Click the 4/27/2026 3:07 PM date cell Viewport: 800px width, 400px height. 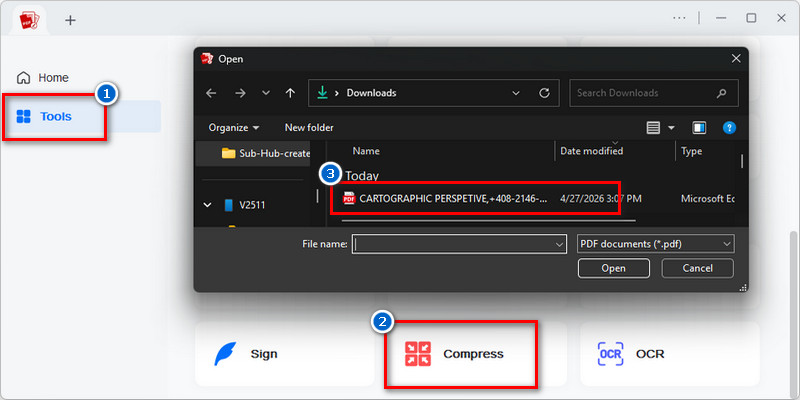601,198
